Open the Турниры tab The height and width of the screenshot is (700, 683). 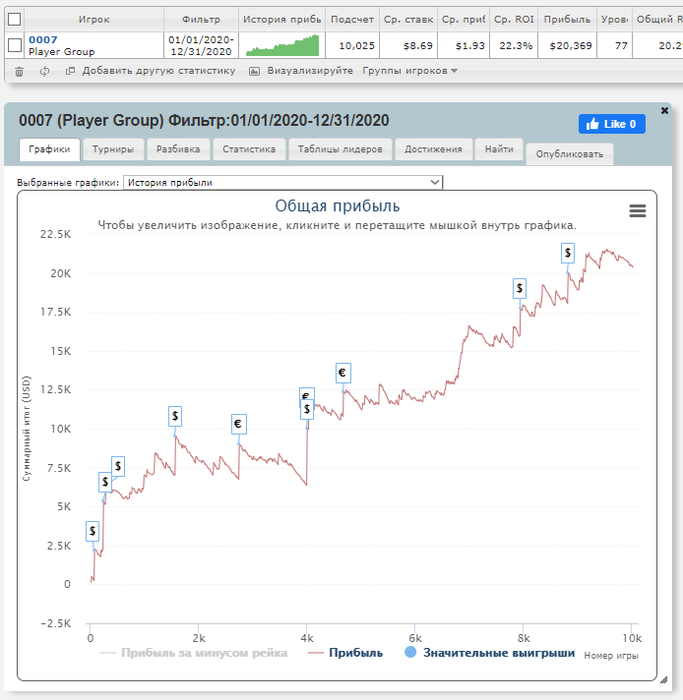point(113,149)
